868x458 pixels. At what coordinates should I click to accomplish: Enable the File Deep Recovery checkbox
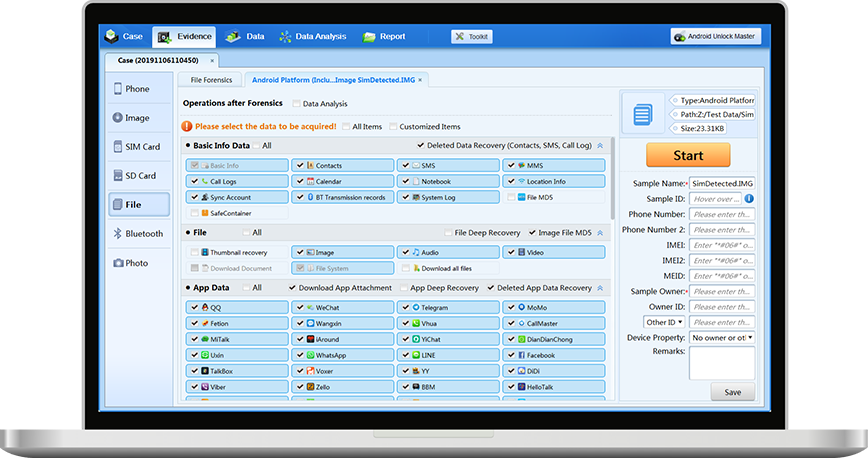coord(446,233)
